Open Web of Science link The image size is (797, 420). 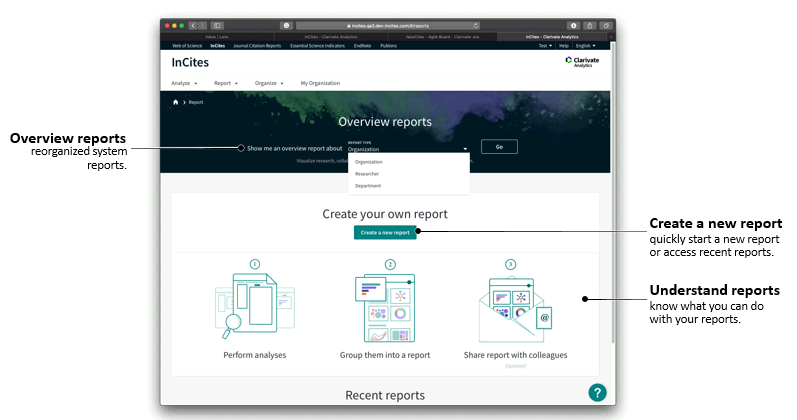[x=187, y=46]
